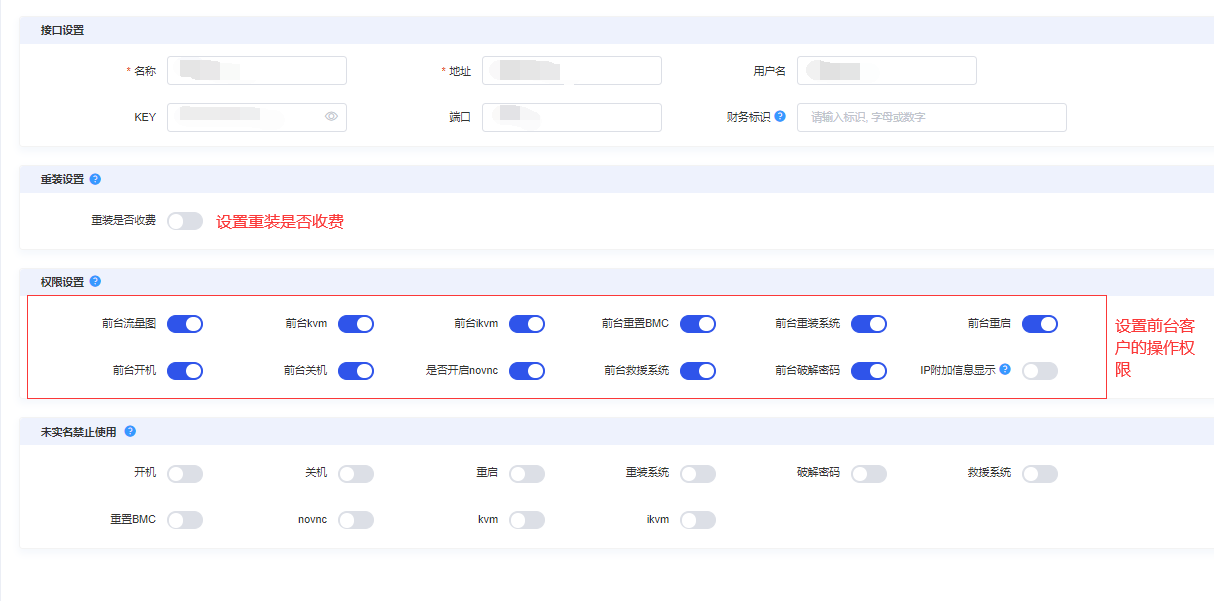
Task: Click the 接口设置 section heading
Action: (x=62, y=30)
